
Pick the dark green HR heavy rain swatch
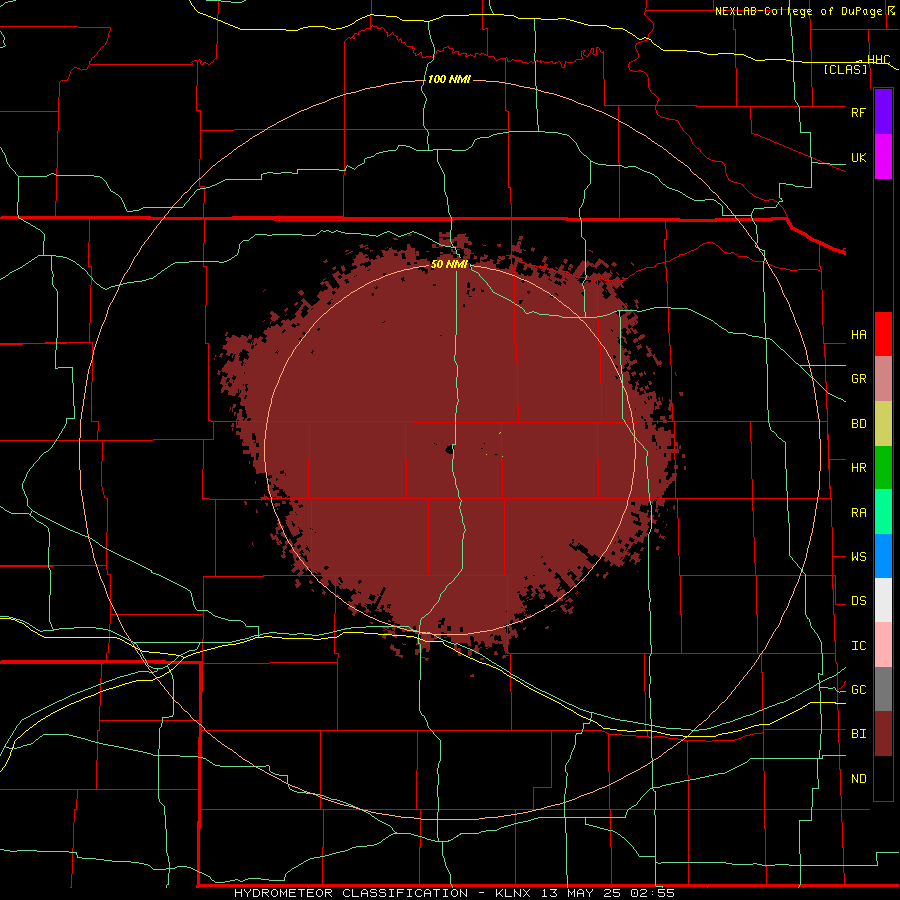pyautogui.click(x=883, y=468)
